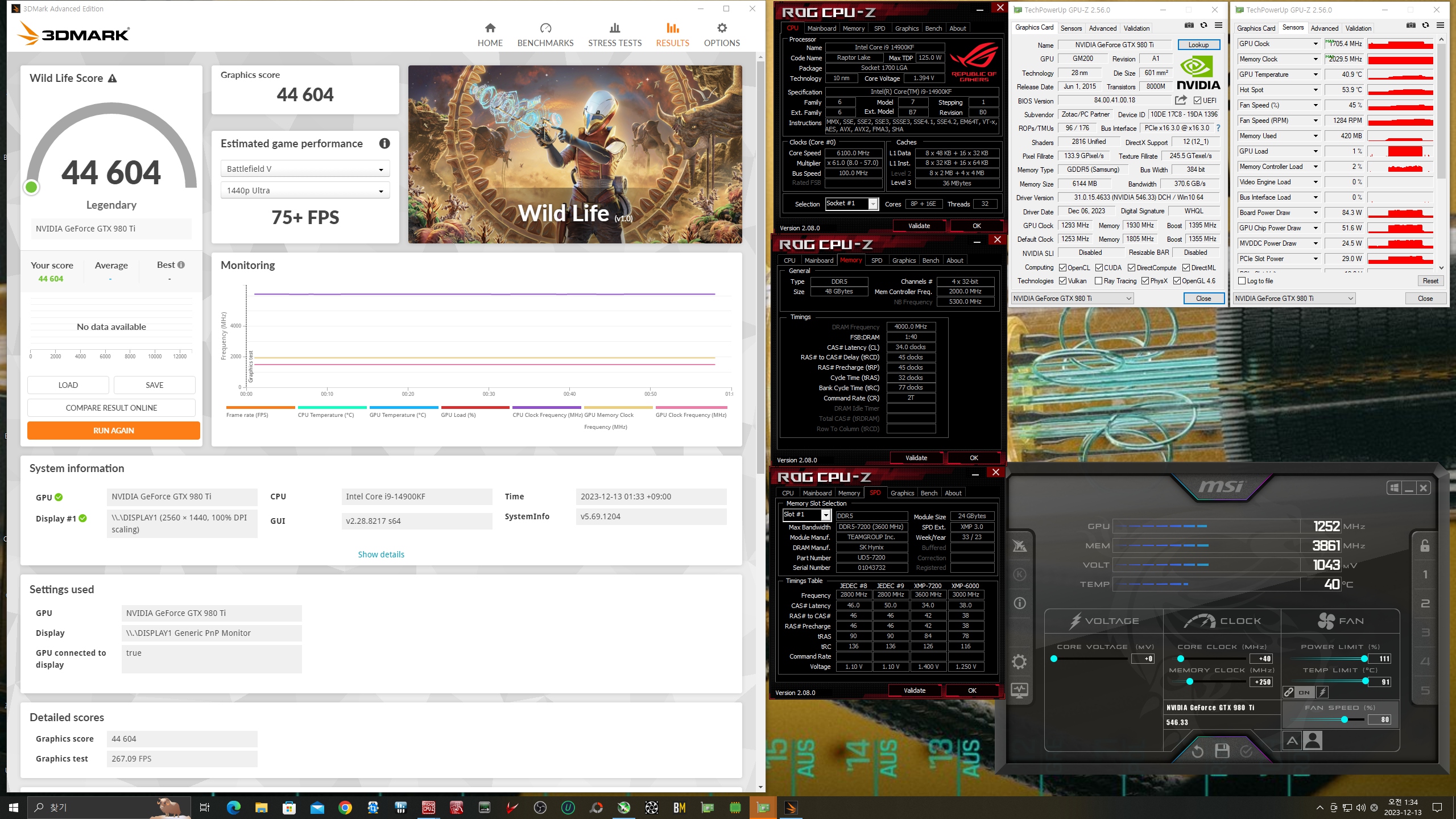Image resolution: width=1456 pixels, height=819 pixels.
Task: Click the Afterburner OC Scanner jet icon
Action: [x=1019, y=546]
